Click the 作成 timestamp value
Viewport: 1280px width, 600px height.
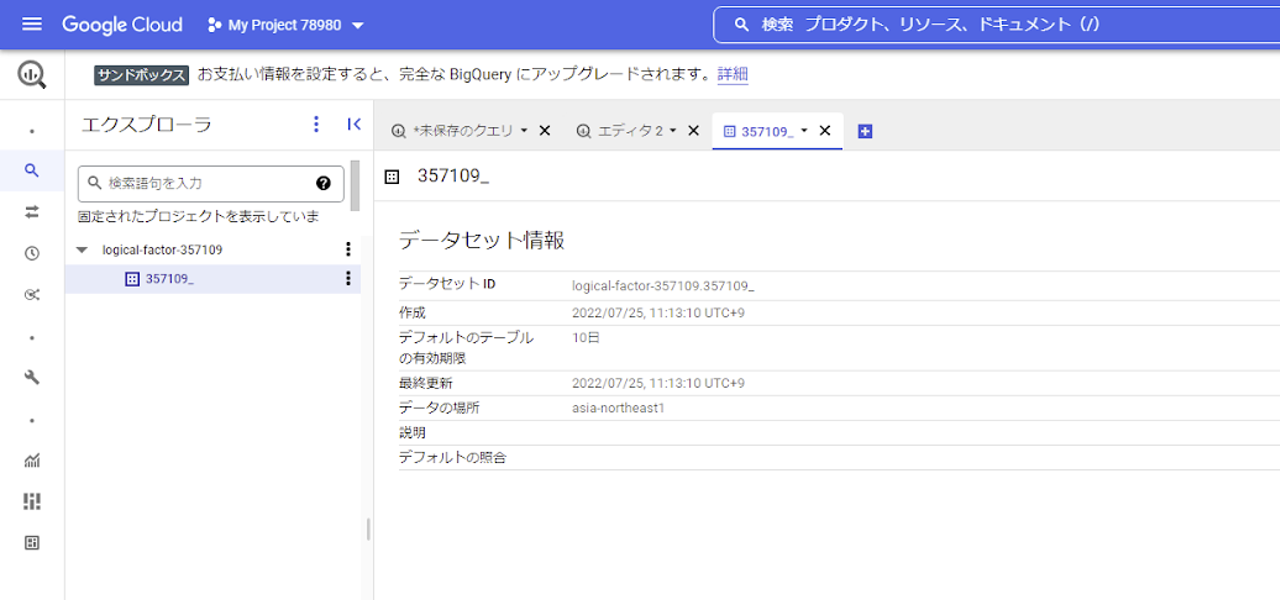[658, 313]
